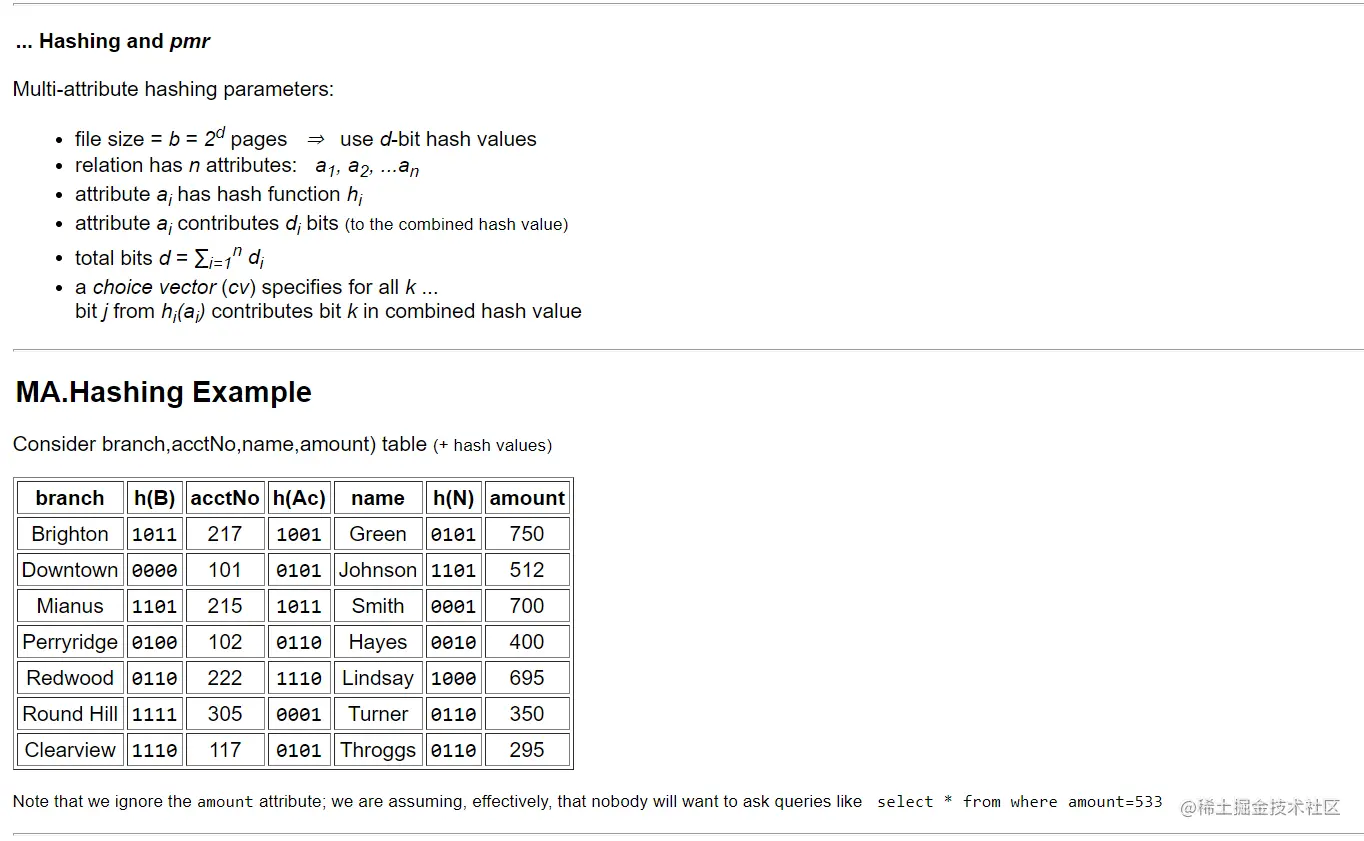Select the "Redwood" branch cell
Screen dimensions: 1364x841
click(x=70, y=678)
